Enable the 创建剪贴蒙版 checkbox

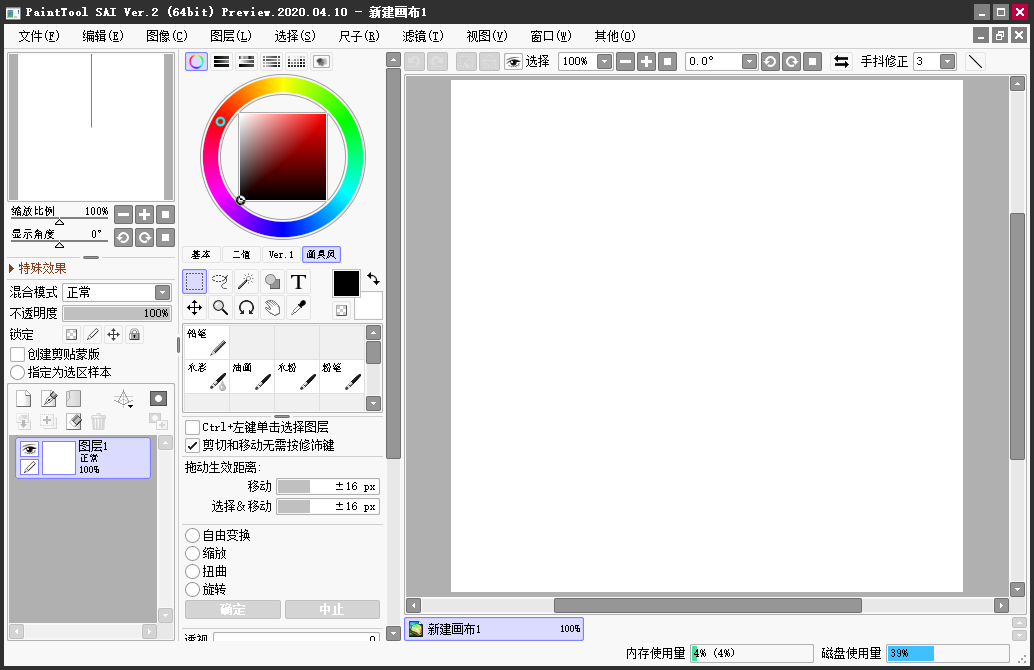click(18, 354)
